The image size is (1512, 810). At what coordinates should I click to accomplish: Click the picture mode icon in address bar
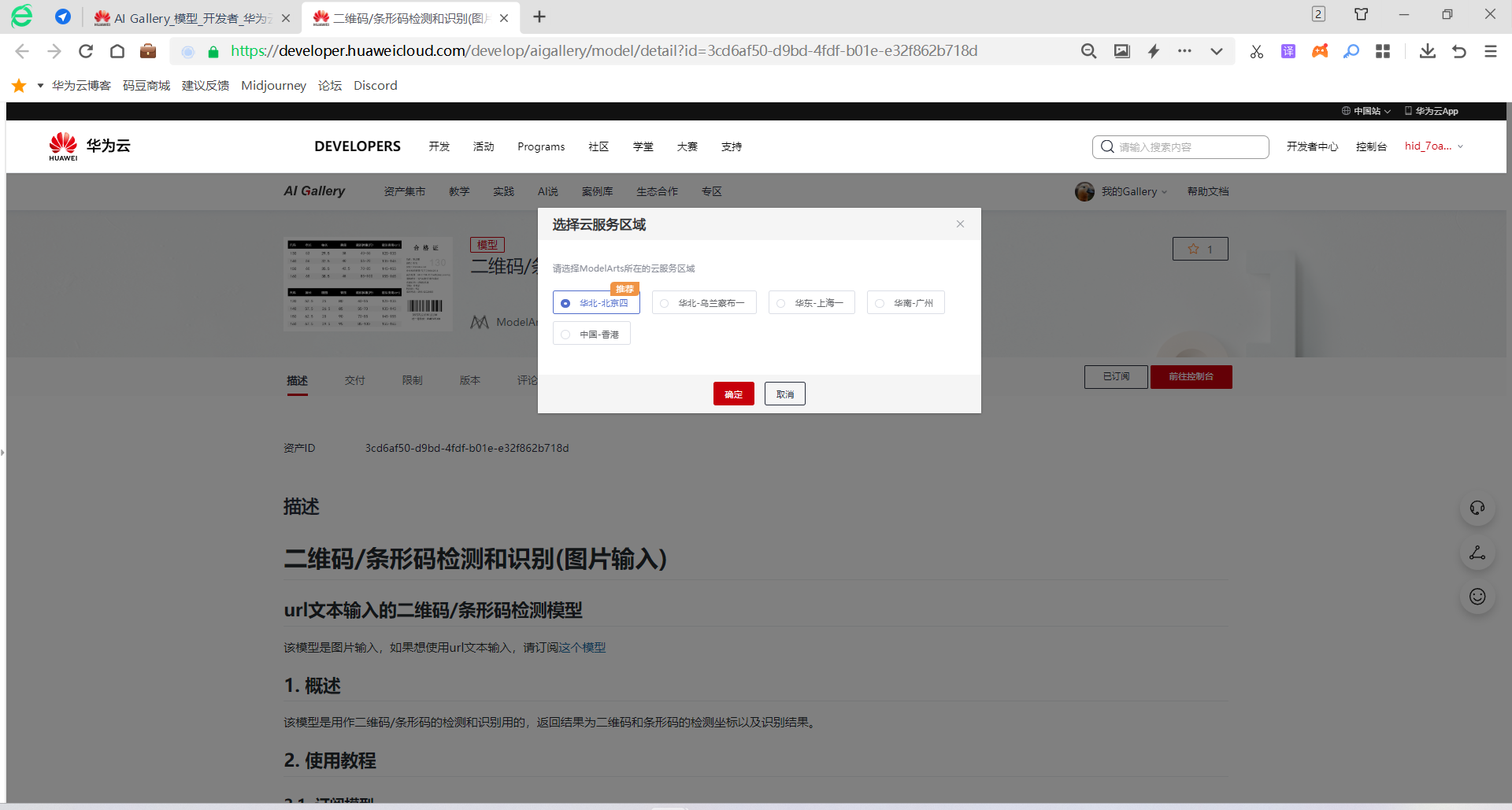(x=1122, y=51)
